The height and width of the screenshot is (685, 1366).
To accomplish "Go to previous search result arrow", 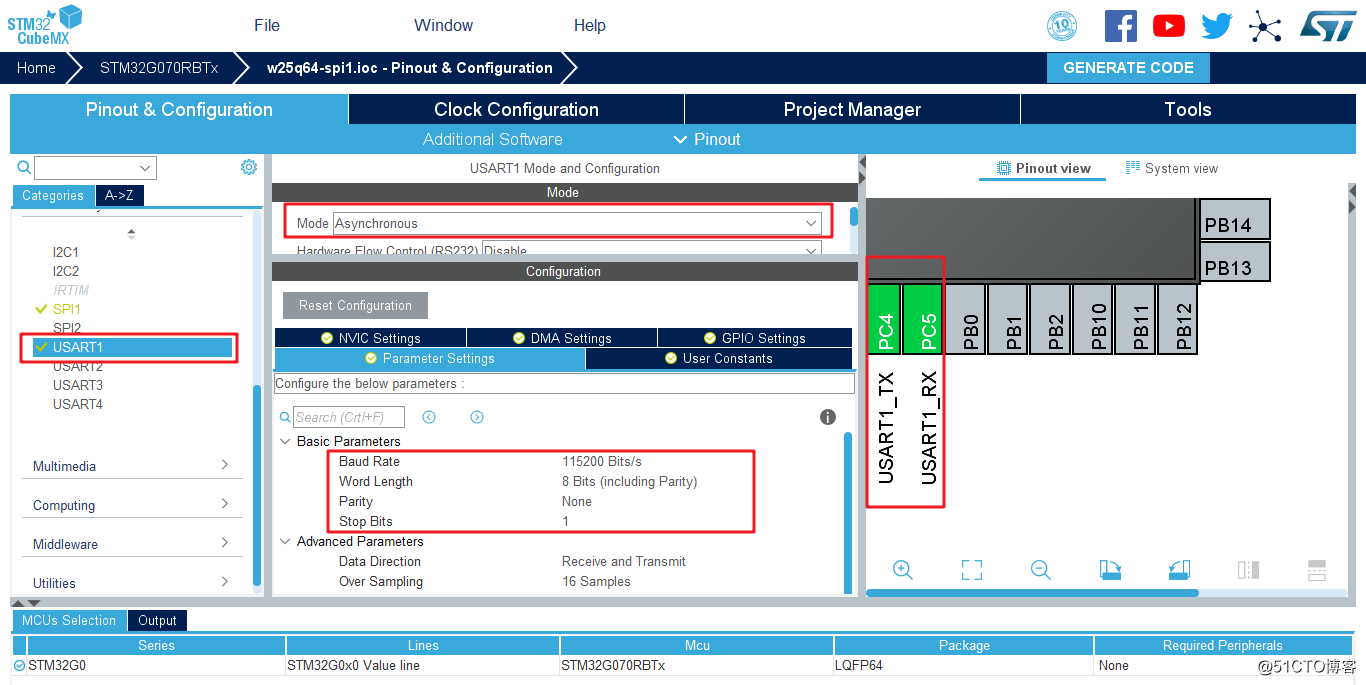I will pyautogui.click(x=429, y=417).
